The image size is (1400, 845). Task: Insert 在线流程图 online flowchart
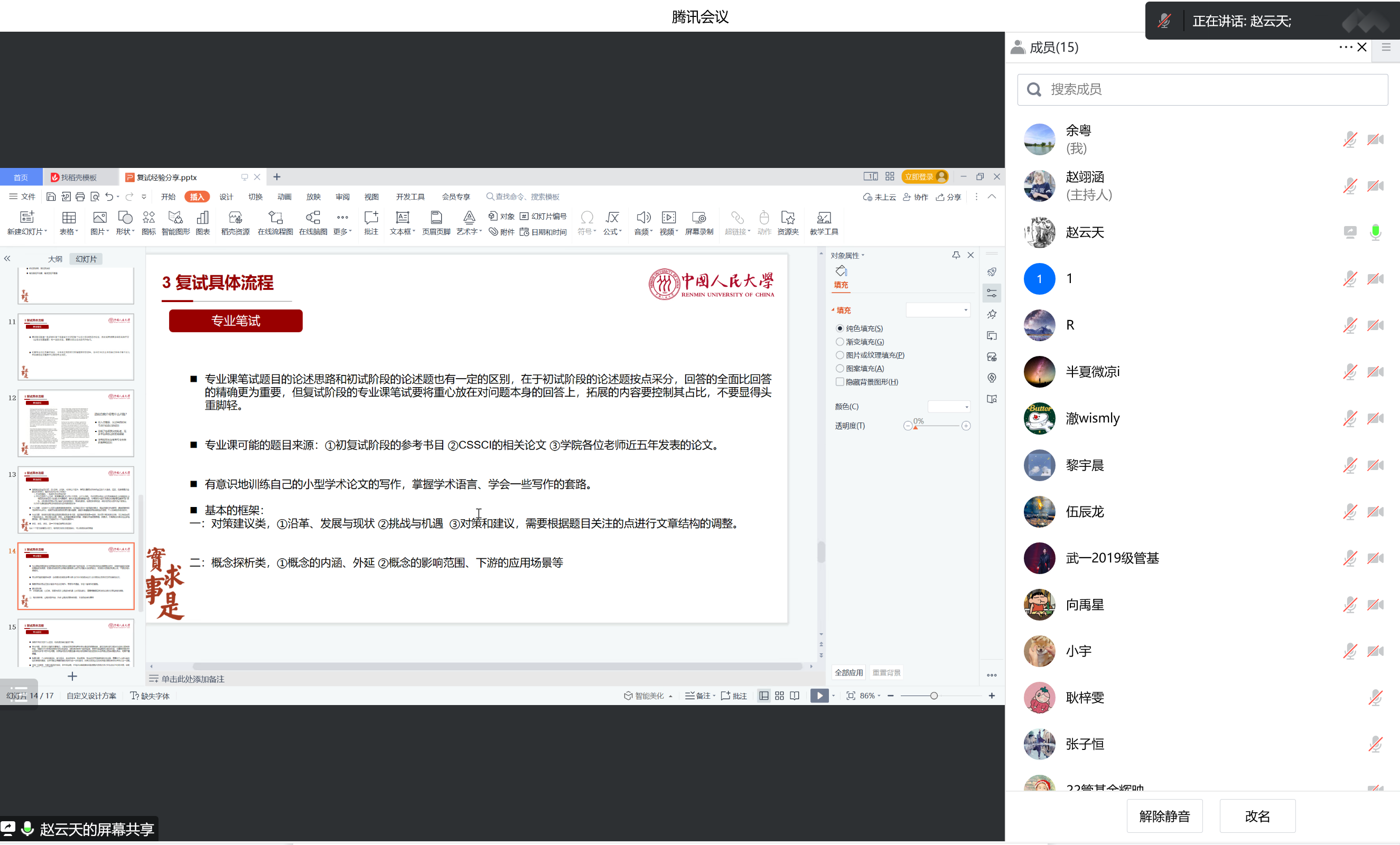(275, 218)
